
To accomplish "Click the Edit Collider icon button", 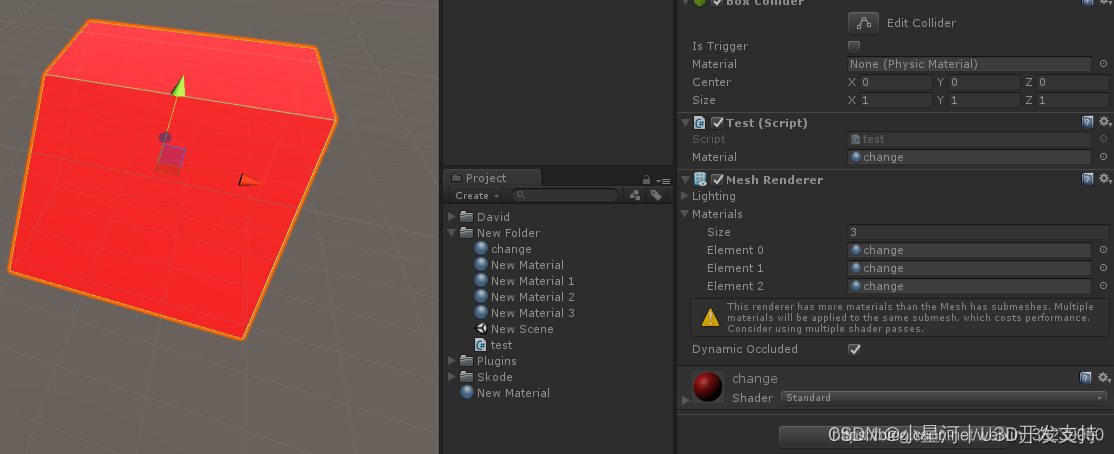I will coord(863,23).
